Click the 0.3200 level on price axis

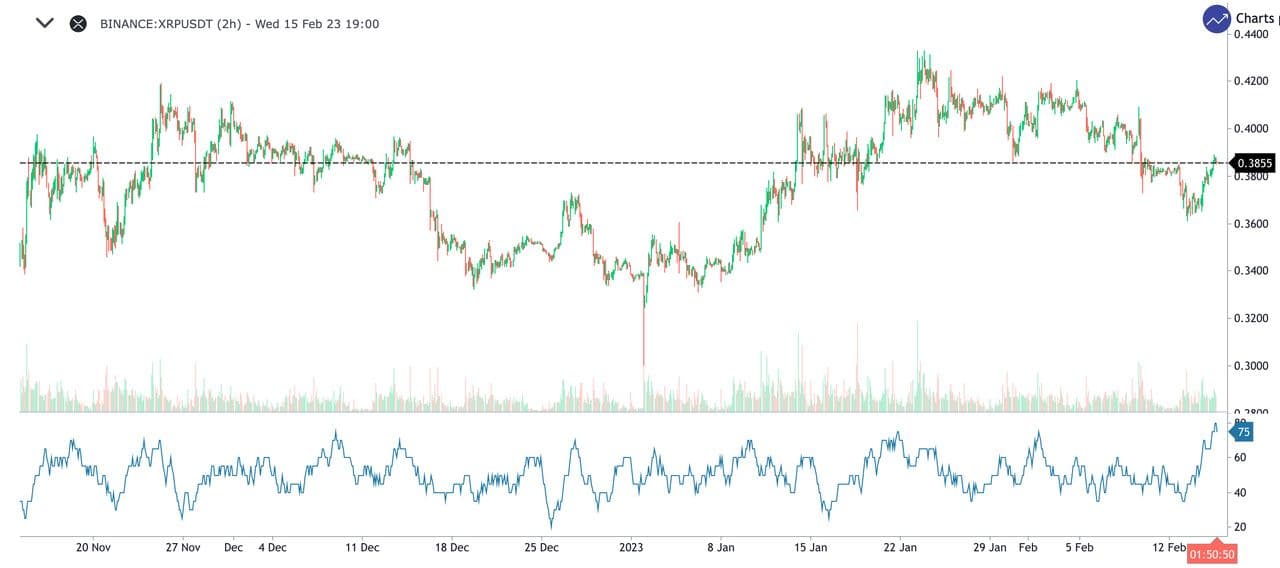[x=1253, y=318]
